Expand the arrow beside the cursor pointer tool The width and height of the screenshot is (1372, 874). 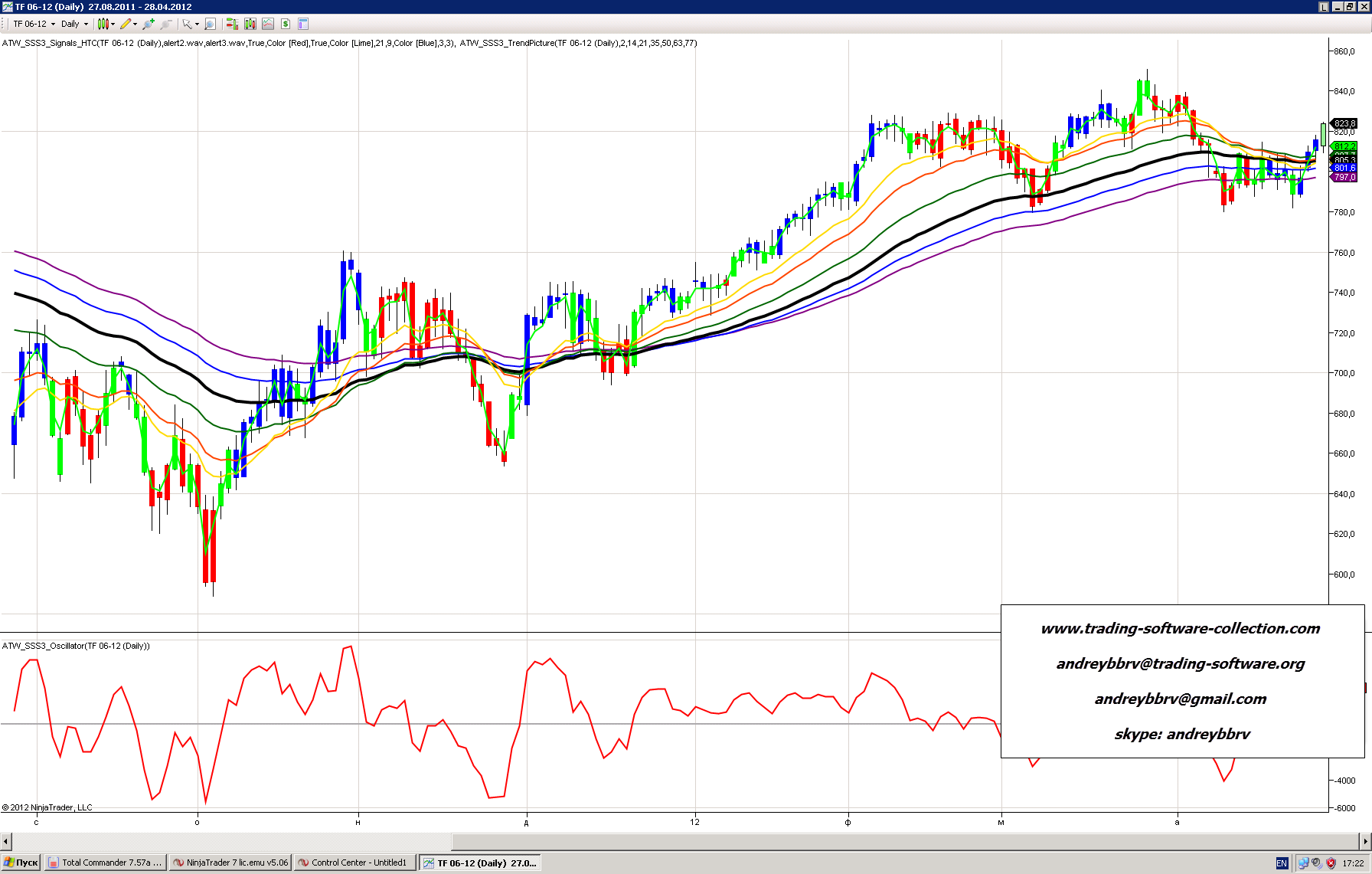click(197, 25)
